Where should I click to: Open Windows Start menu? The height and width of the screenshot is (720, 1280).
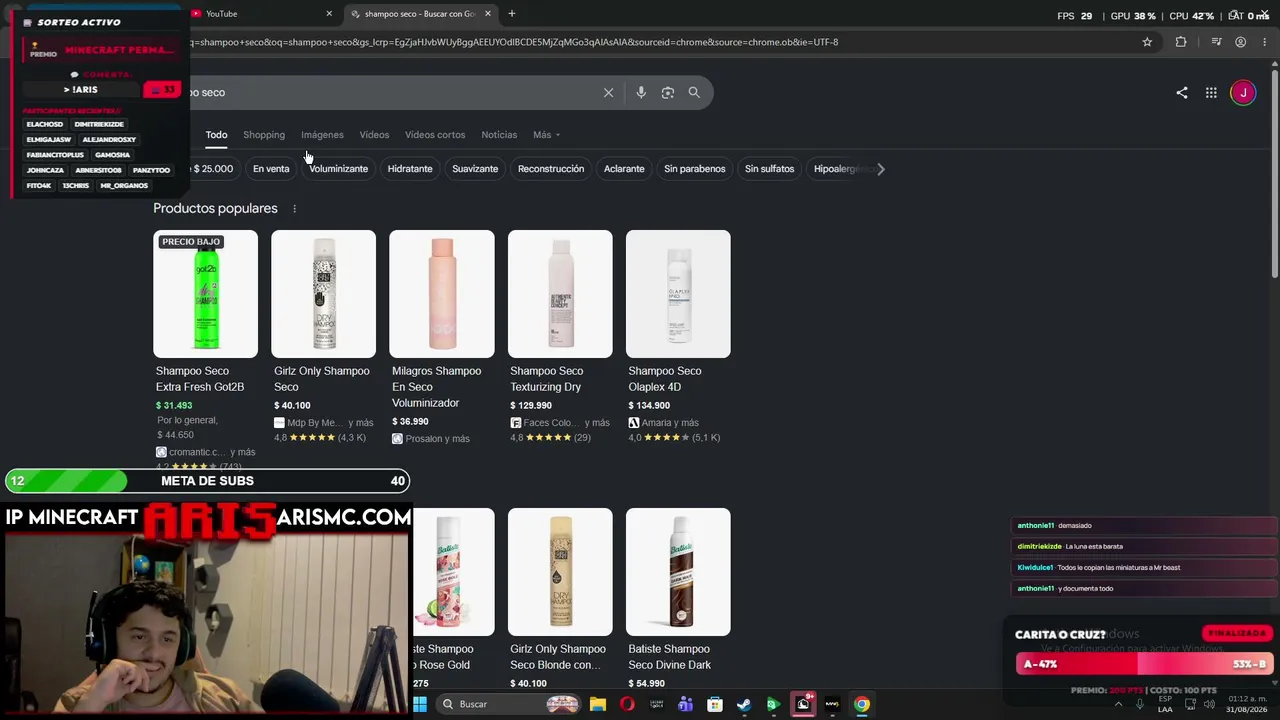(x=420, y=704)
